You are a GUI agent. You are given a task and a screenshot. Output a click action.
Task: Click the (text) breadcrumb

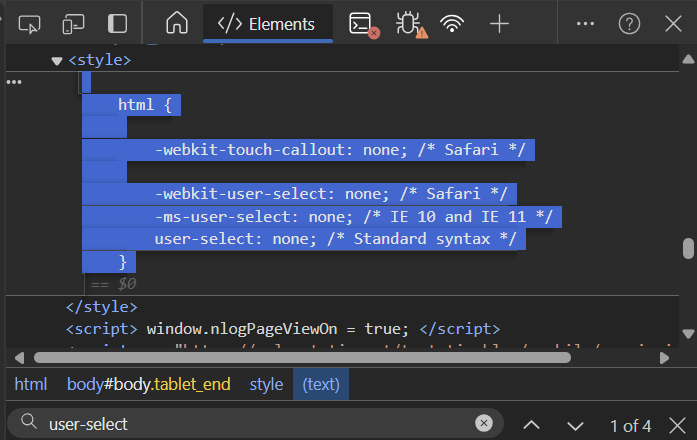(321, 384)
